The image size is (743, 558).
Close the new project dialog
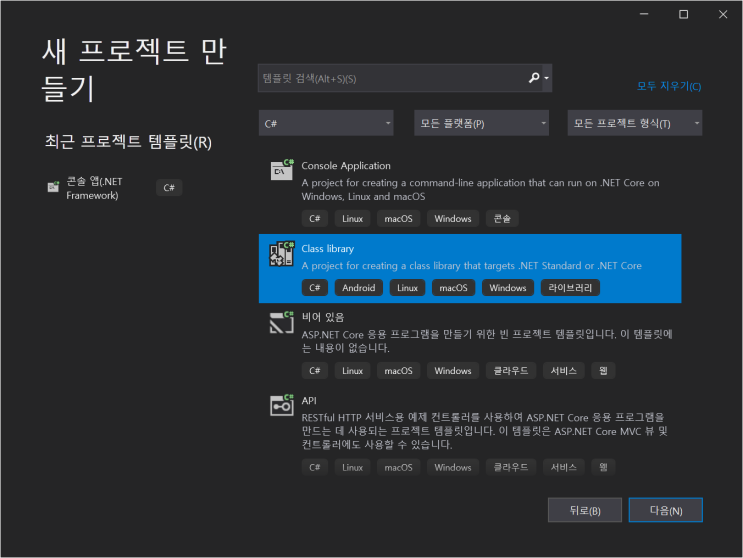click(723, 14)
